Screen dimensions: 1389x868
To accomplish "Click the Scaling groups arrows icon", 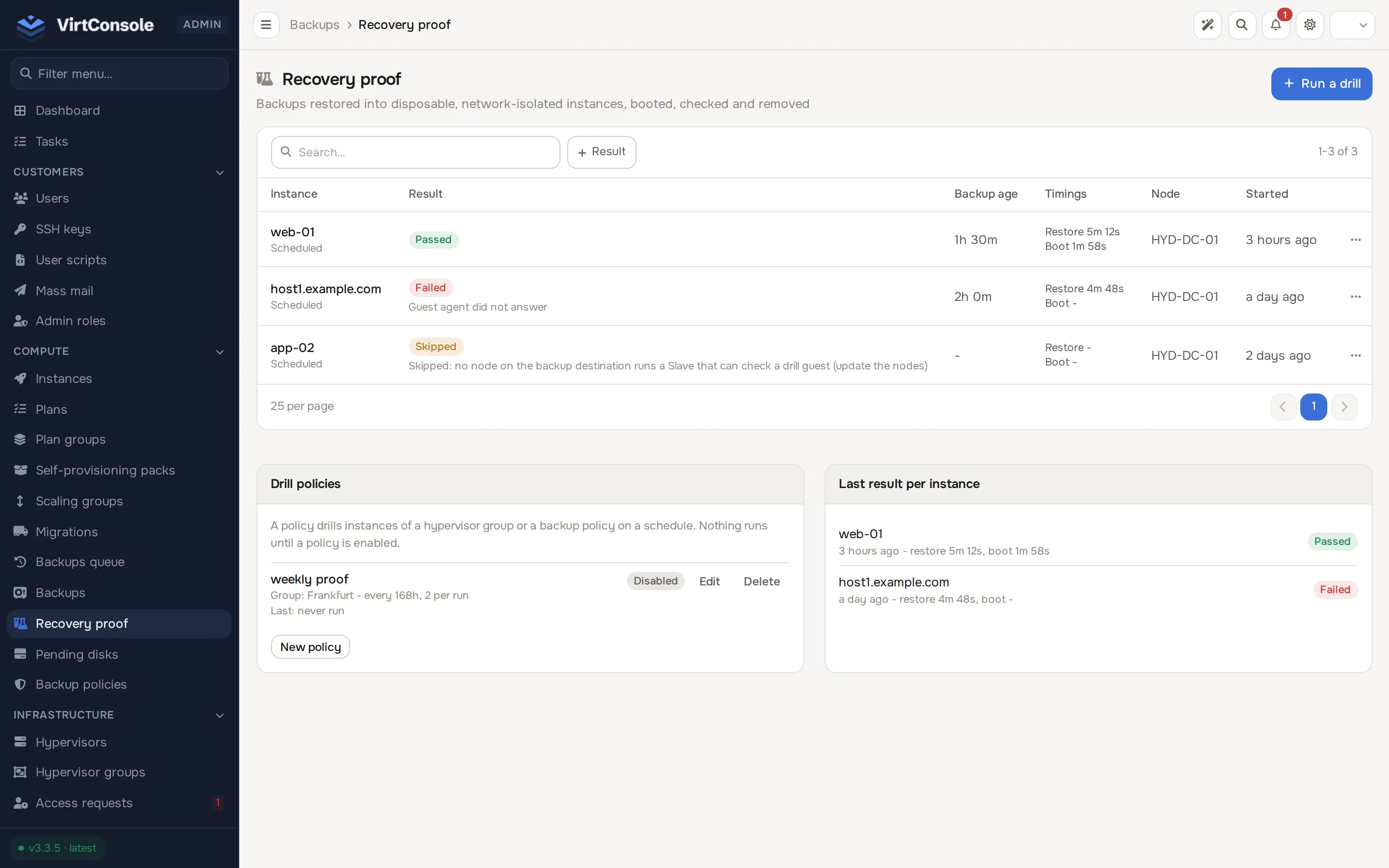I will [x=20, y=501].
